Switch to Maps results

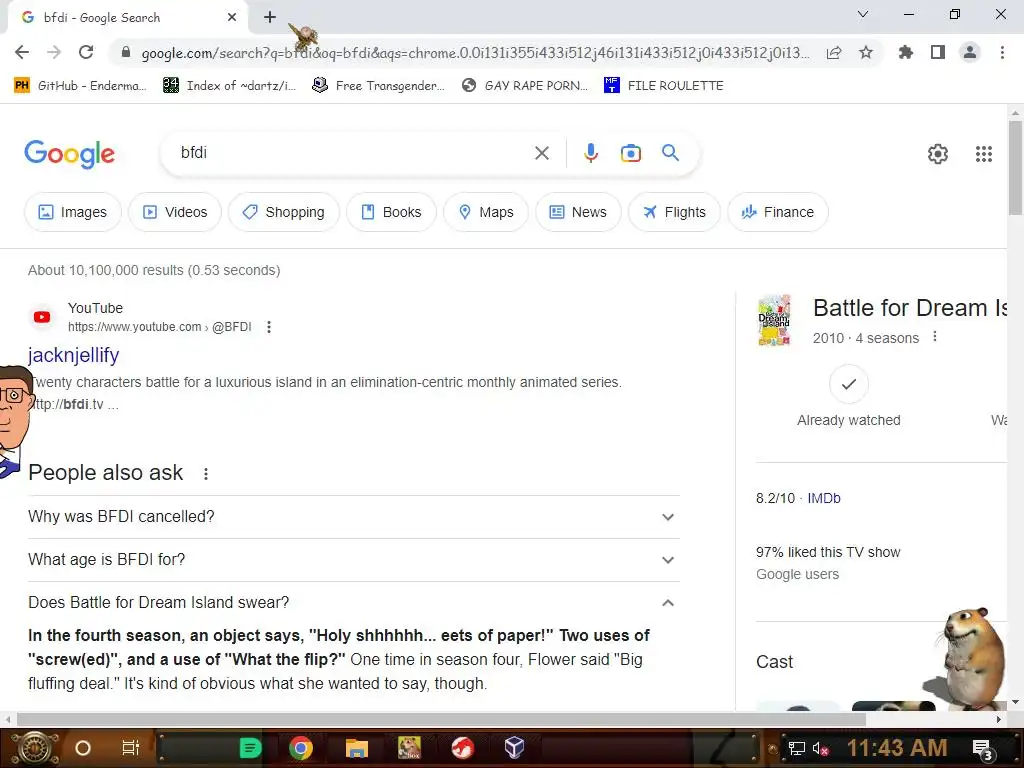pos(486,212)
